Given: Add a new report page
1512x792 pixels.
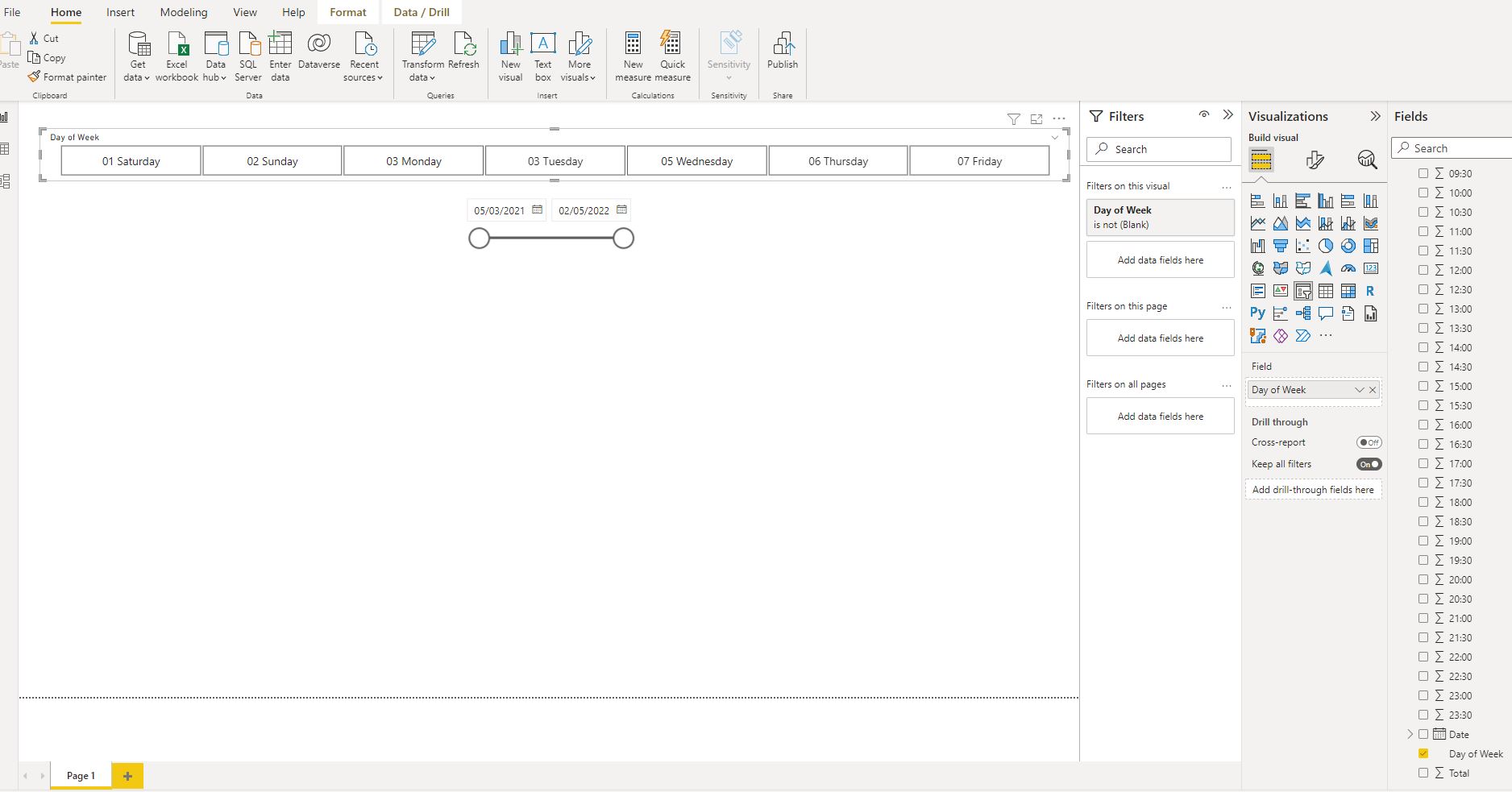Looking at the screenshot, I should point(127,776).
